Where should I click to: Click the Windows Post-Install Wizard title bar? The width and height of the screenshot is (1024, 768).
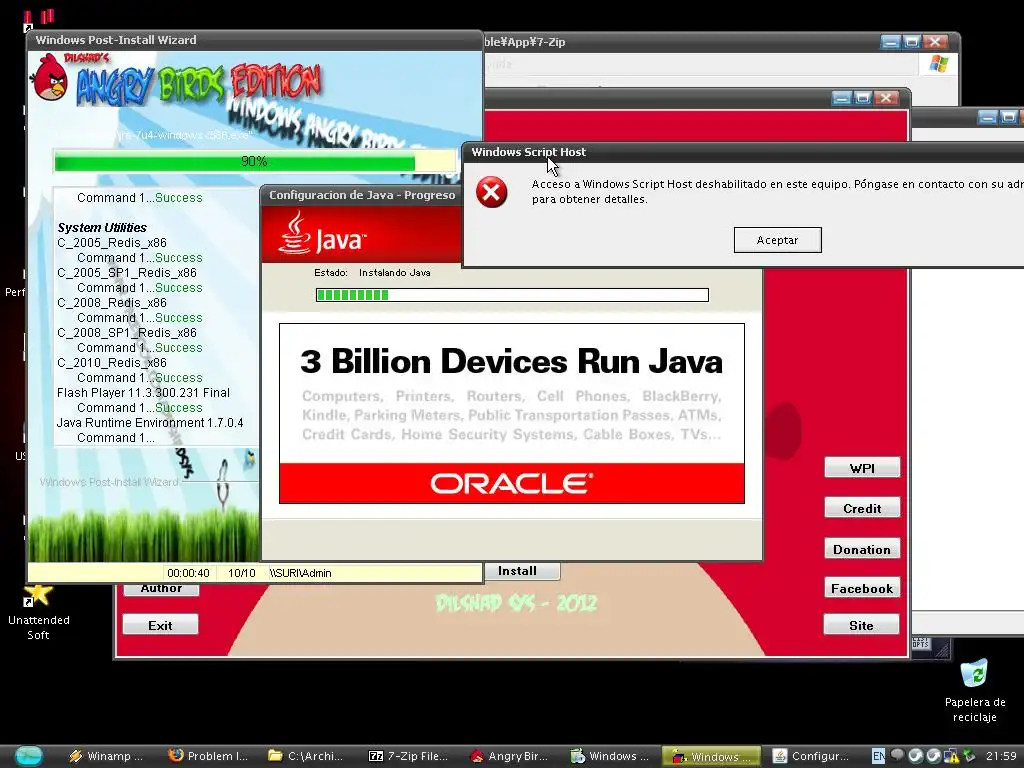[x=255, y=40]
